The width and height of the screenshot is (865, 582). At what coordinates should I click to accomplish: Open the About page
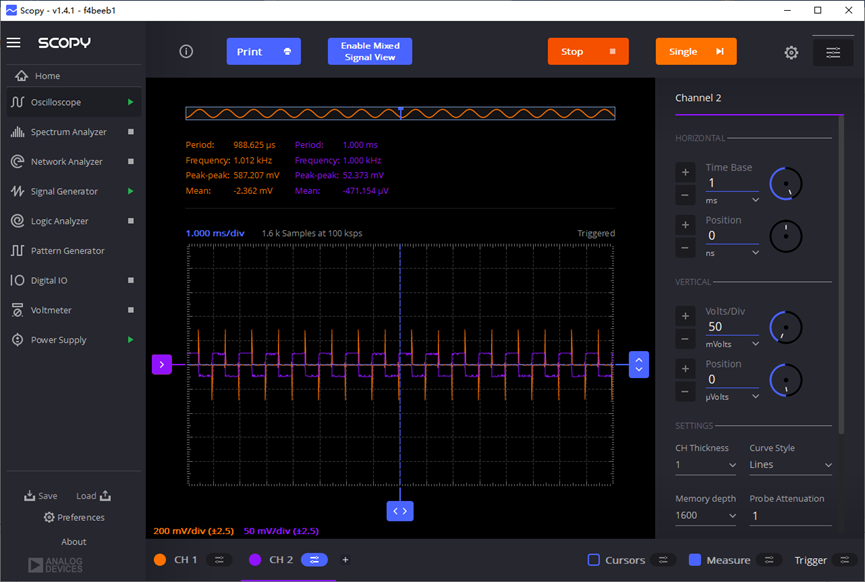click(74, 542)
